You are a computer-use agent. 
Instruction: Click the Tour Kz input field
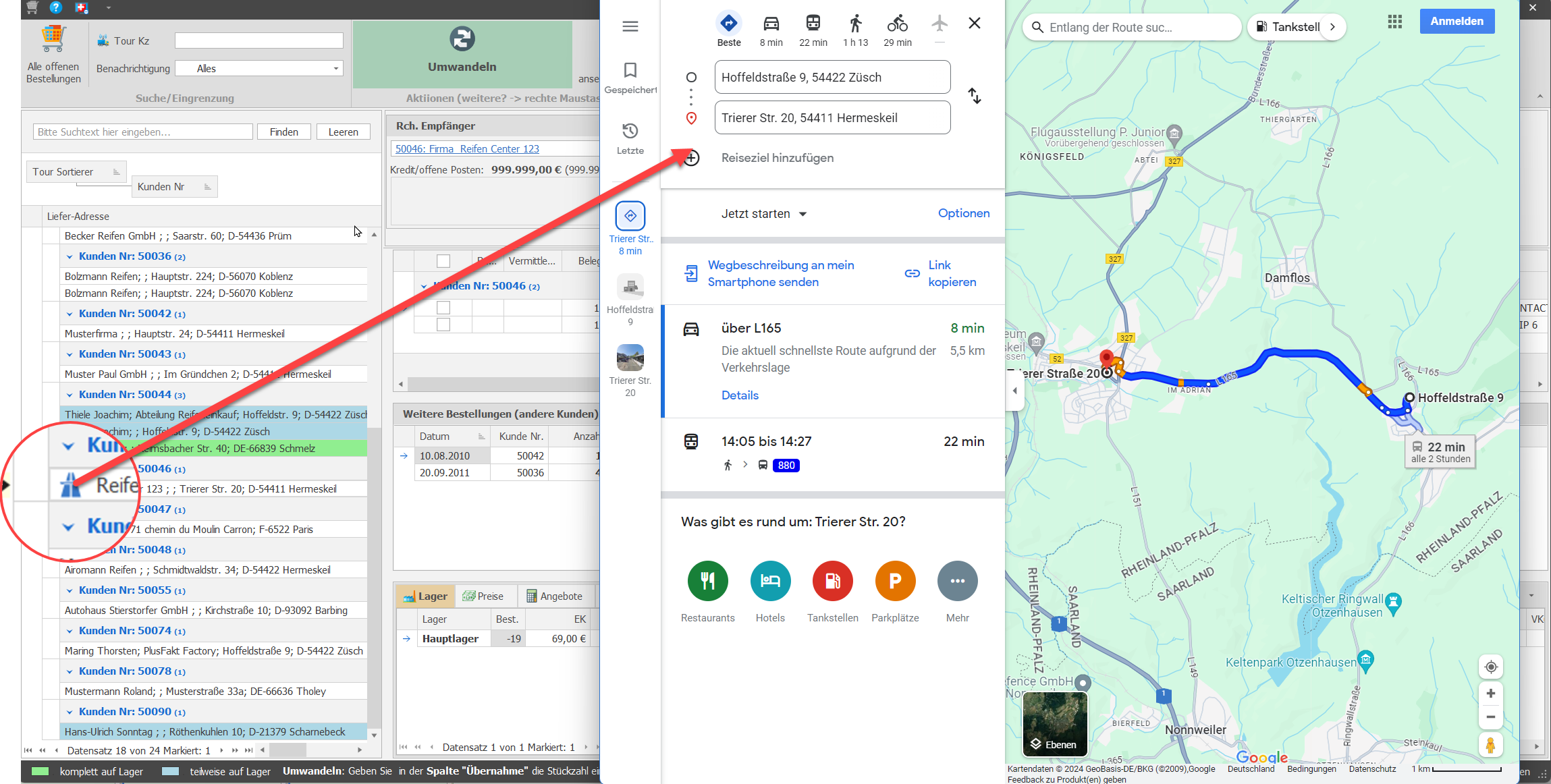pyautogui.click(x=259, y=41)
